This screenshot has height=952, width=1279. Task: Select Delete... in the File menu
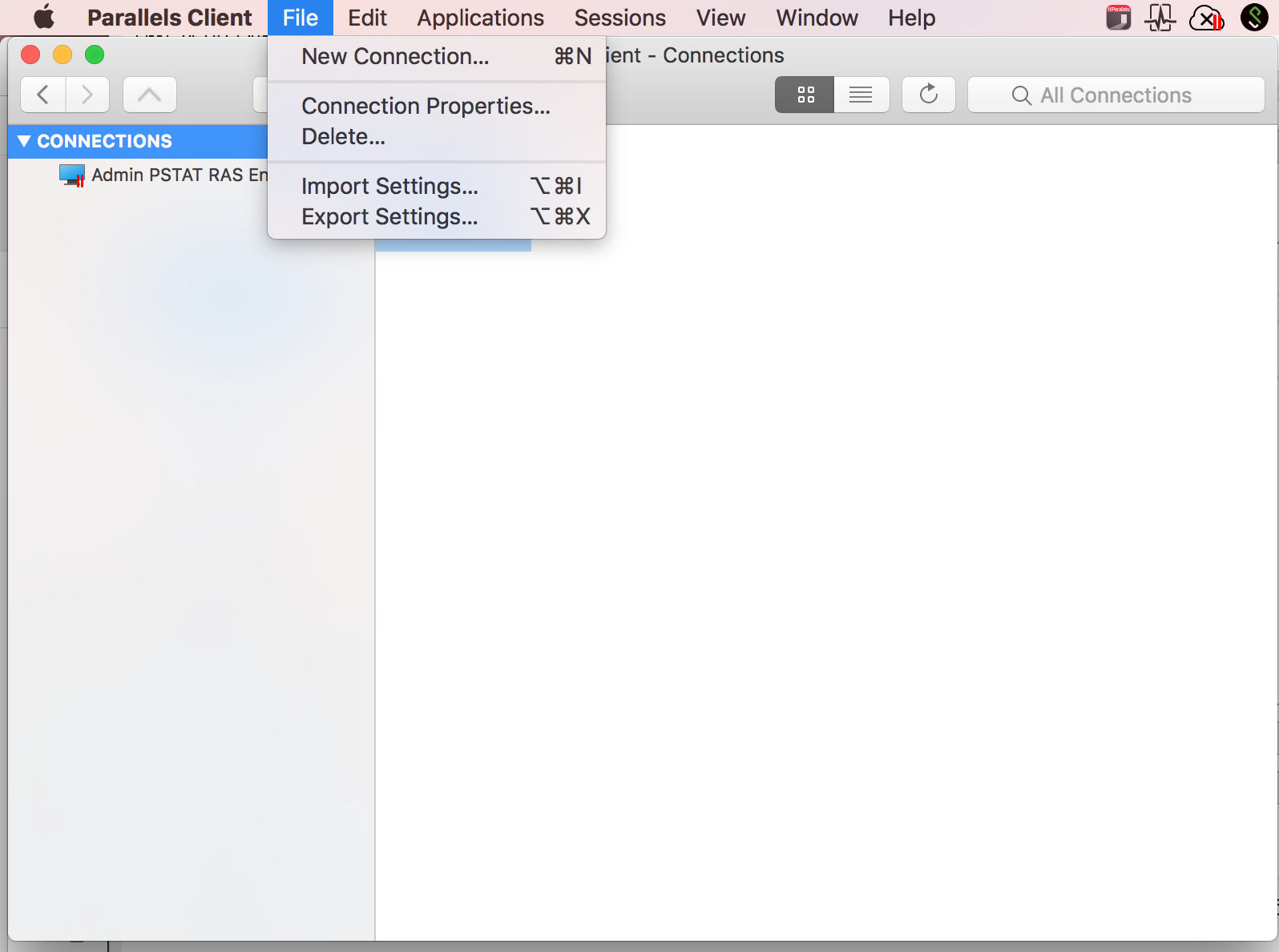437,136
